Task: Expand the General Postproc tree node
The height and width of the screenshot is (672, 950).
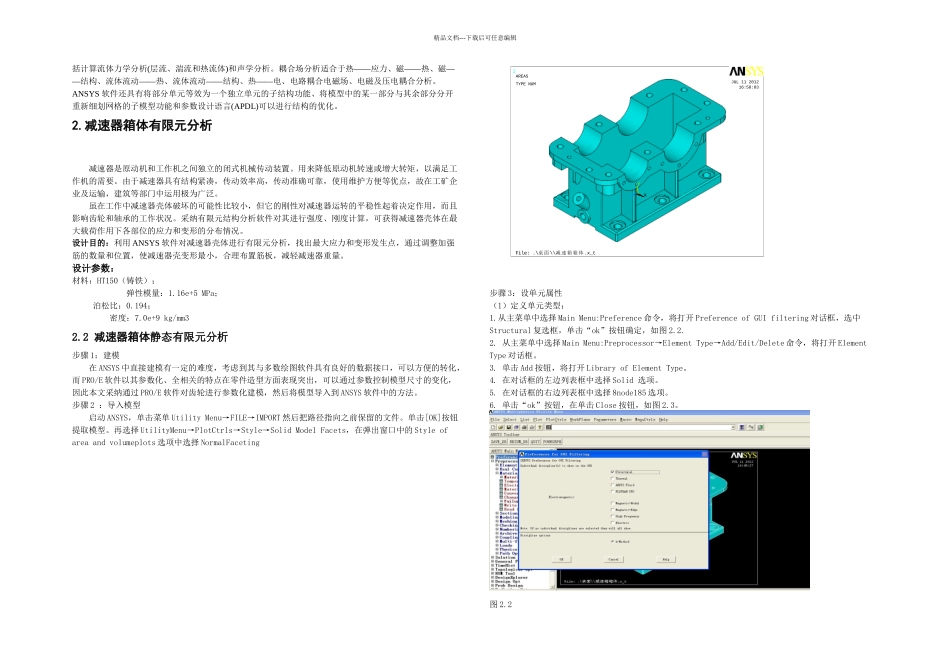Action: tap(493, 562)
